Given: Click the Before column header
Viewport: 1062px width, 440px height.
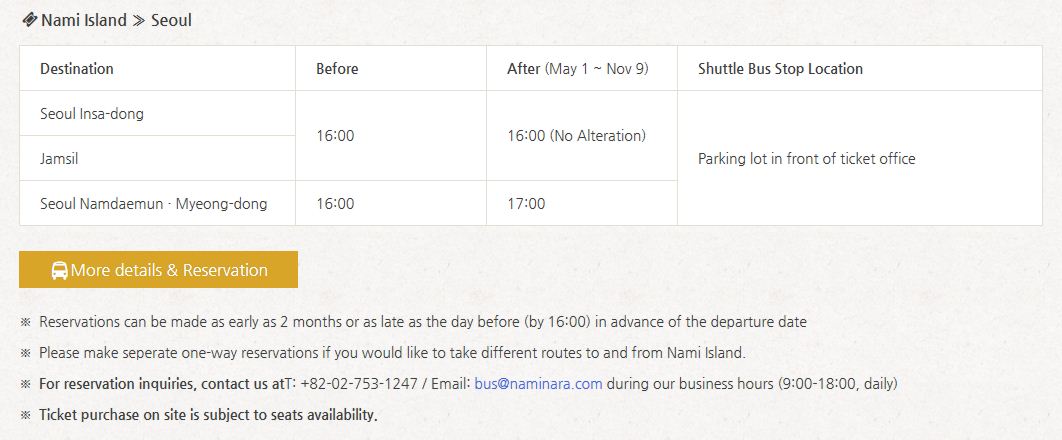Looking at the screenshot, I should click(x=337, y=69).
